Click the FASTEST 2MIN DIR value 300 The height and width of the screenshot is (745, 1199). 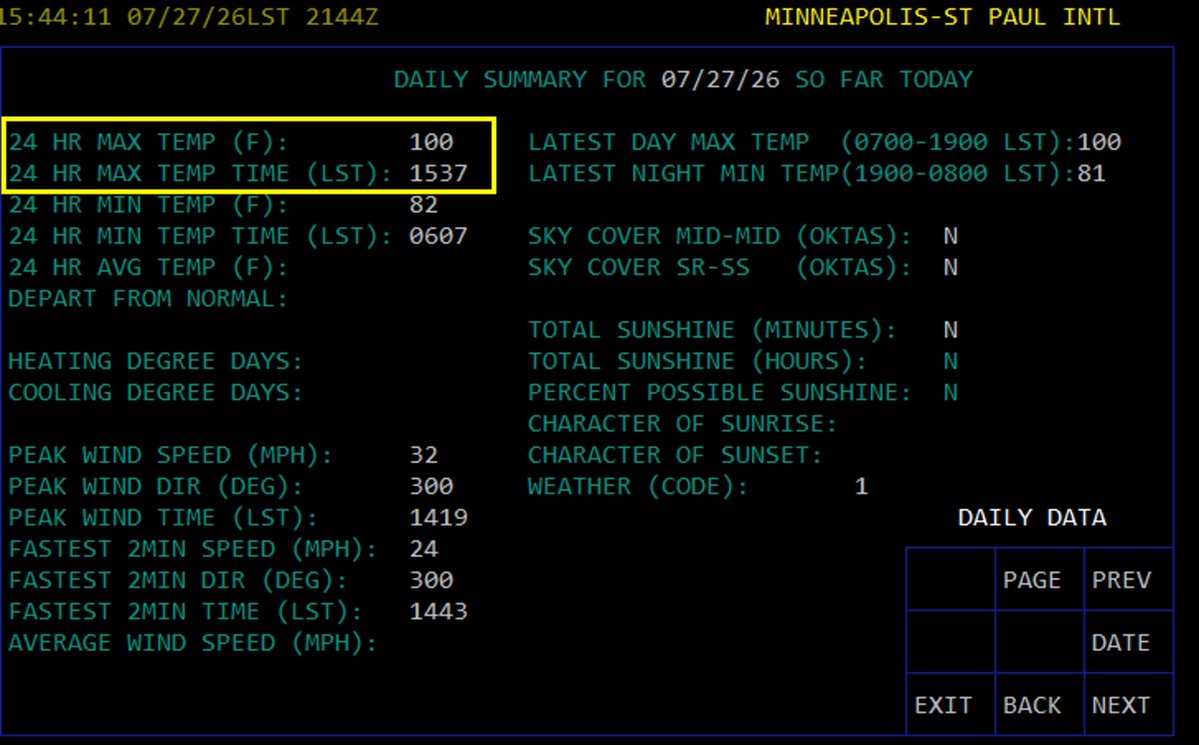click(431, 581)
